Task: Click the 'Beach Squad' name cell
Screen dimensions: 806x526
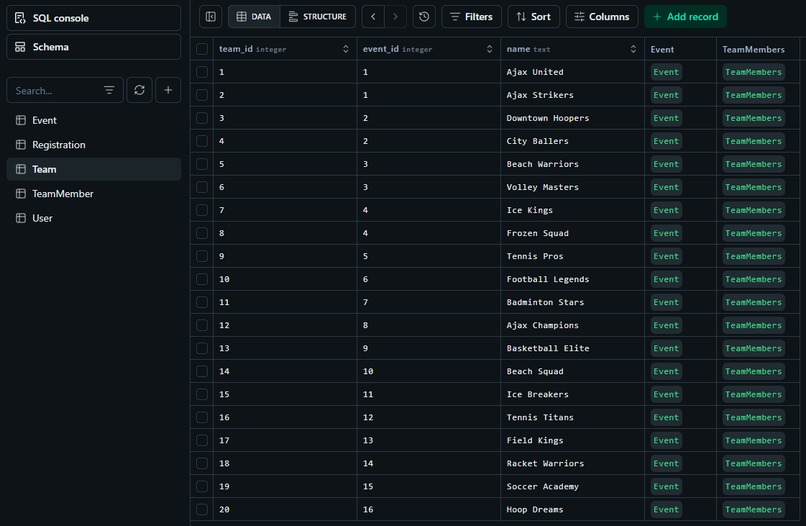Action: [x=573, y=371]
